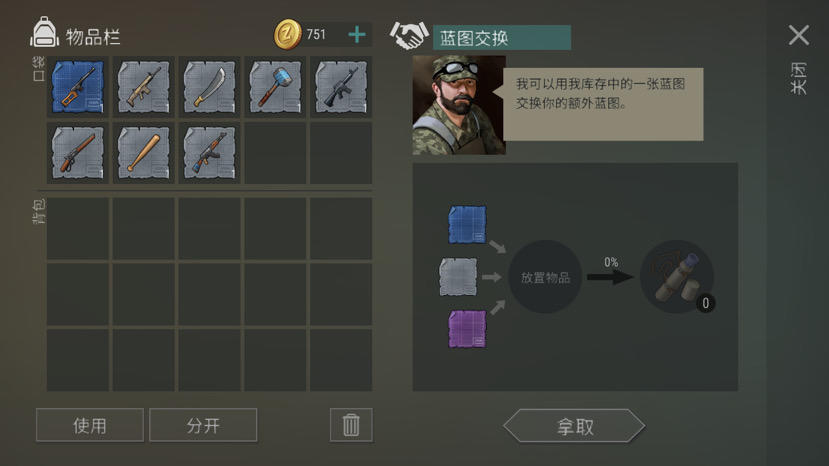The image size is (829, 466).
Task: Click the 拿取 take button
Action: pos(574,425)
